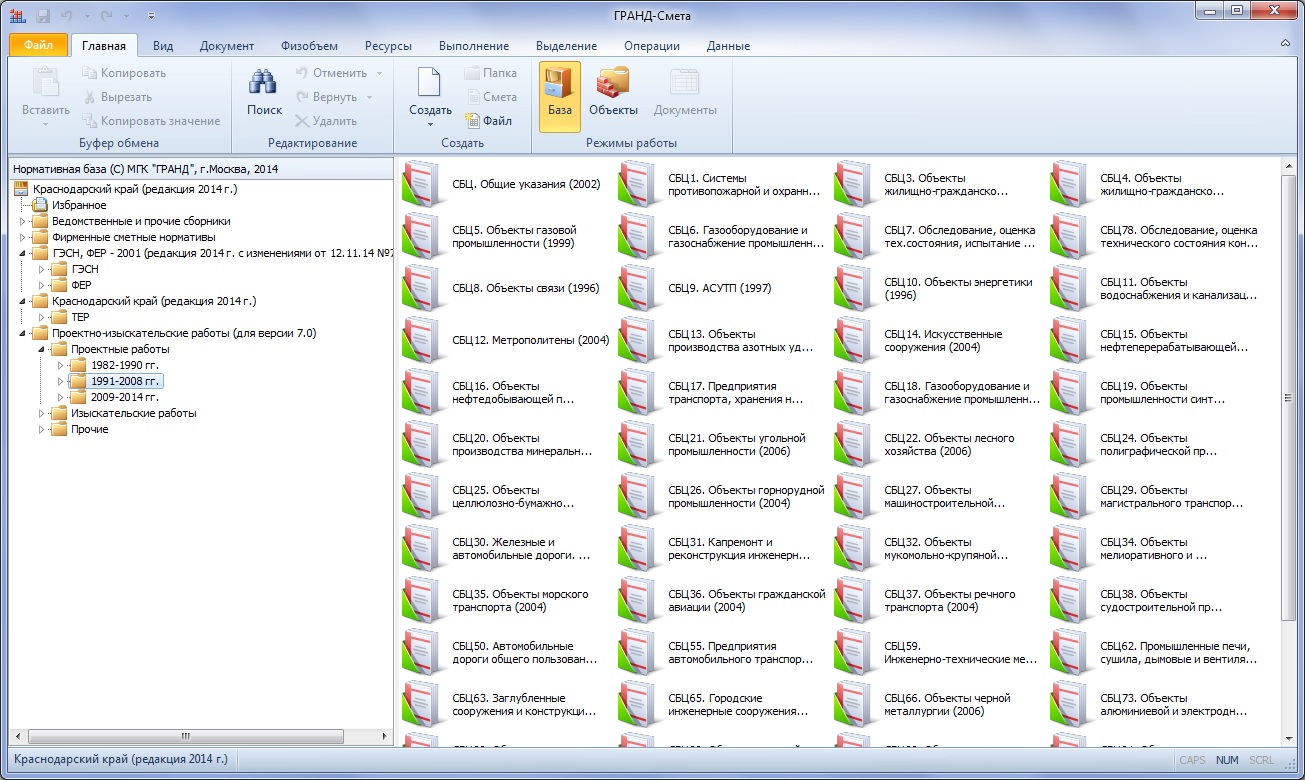
Task: Open the Файл application menu
Action: pyautogui.click(x=38, y=45)
